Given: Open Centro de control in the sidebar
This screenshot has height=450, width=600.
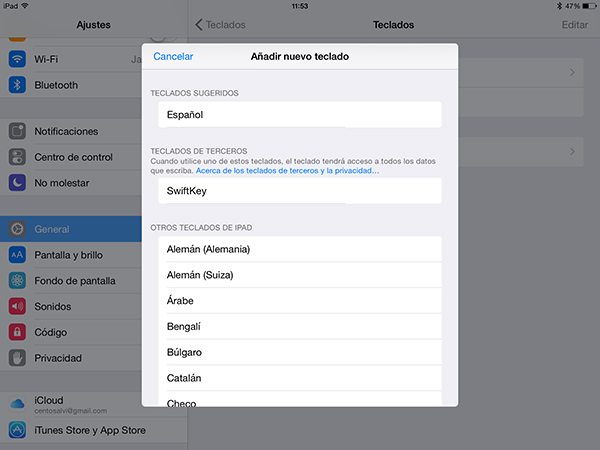Looking at the screenshot, I should [71, 157].
